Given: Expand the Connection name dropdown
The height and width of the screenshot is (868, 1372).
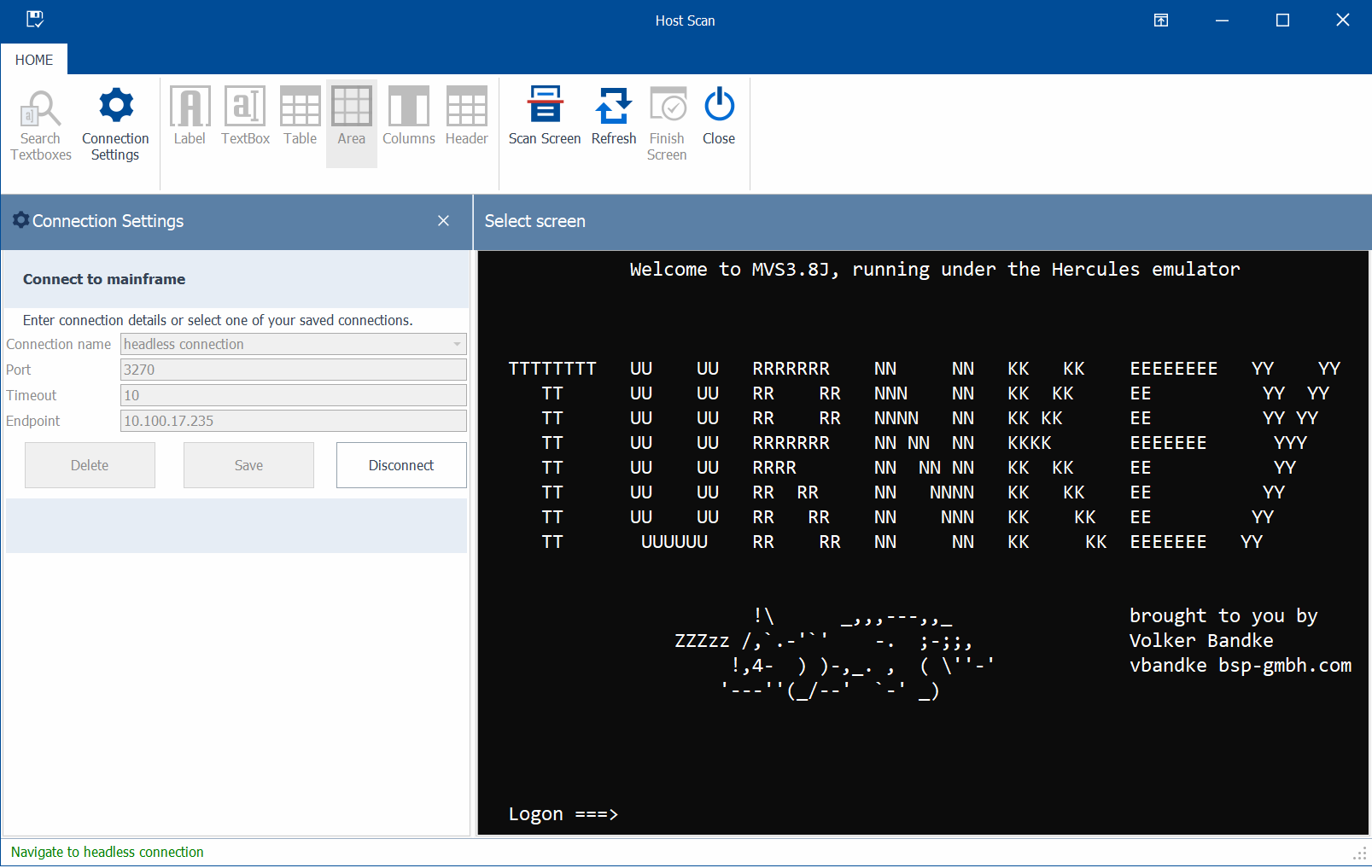Looking at the screenshot, I should pyautogui.click(x=457, y=344).
